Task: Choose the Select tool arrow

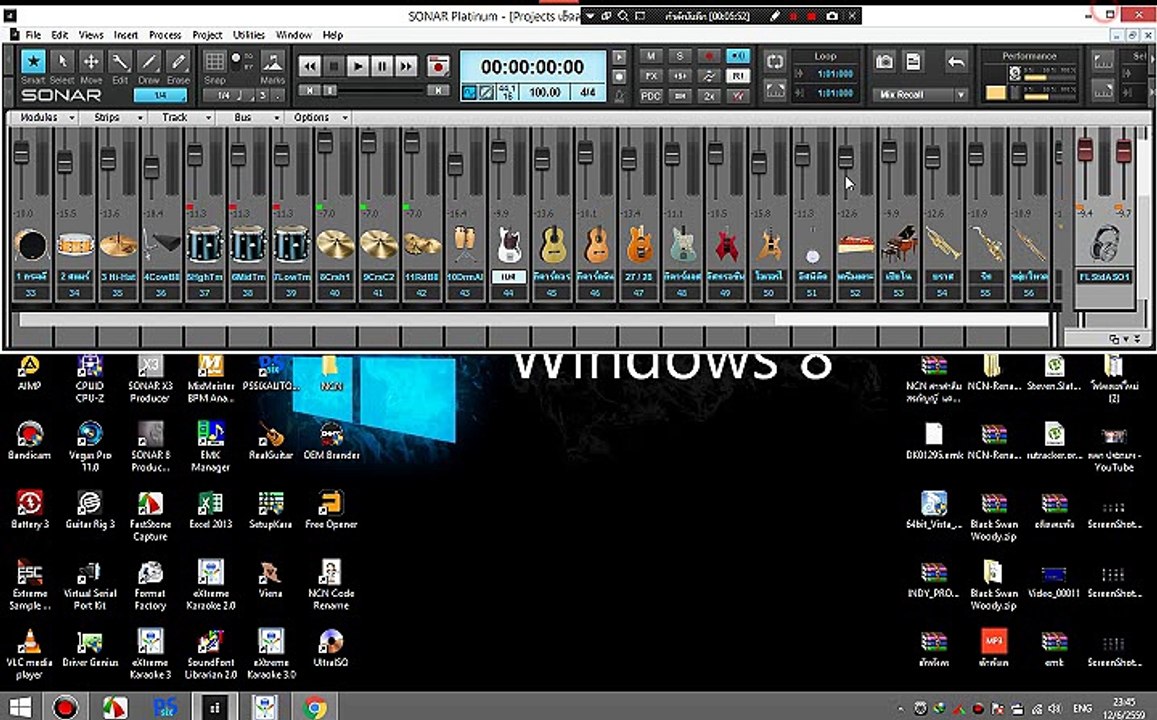Action: pyautogui.click(x=62, y=62)
